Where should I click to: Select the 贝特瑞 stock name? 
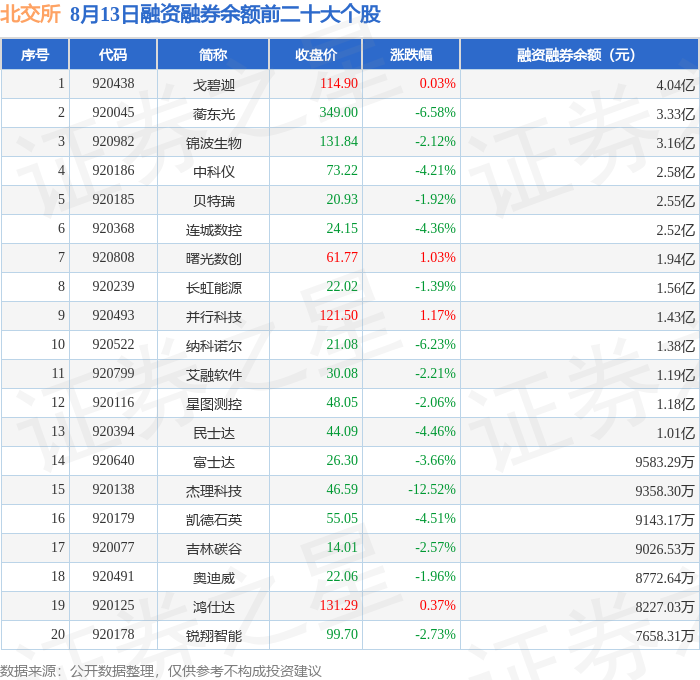click(213, 201)
